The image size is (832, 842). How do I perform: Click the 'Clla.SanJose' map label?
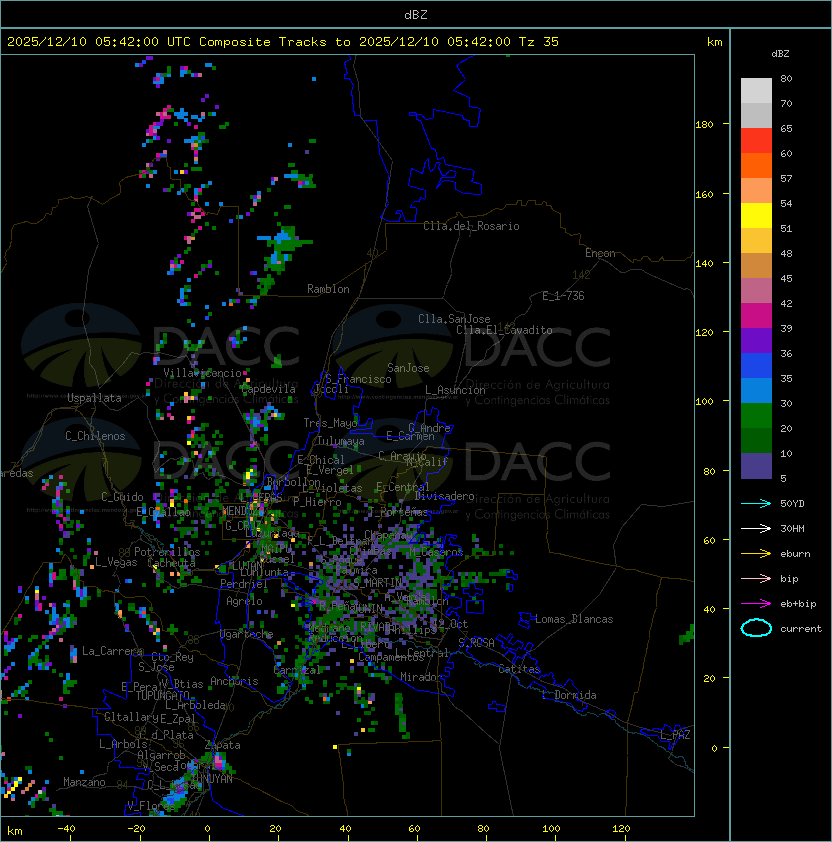click(x=454, y=319)
